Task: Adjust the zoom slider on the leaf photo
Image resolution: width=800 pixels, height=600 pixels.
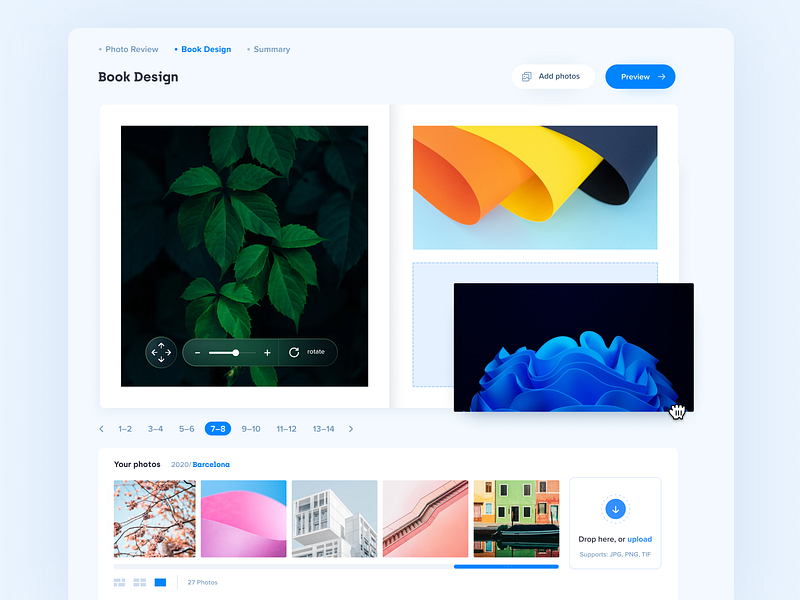Action: pyautogui.click(x=237, y=352)
